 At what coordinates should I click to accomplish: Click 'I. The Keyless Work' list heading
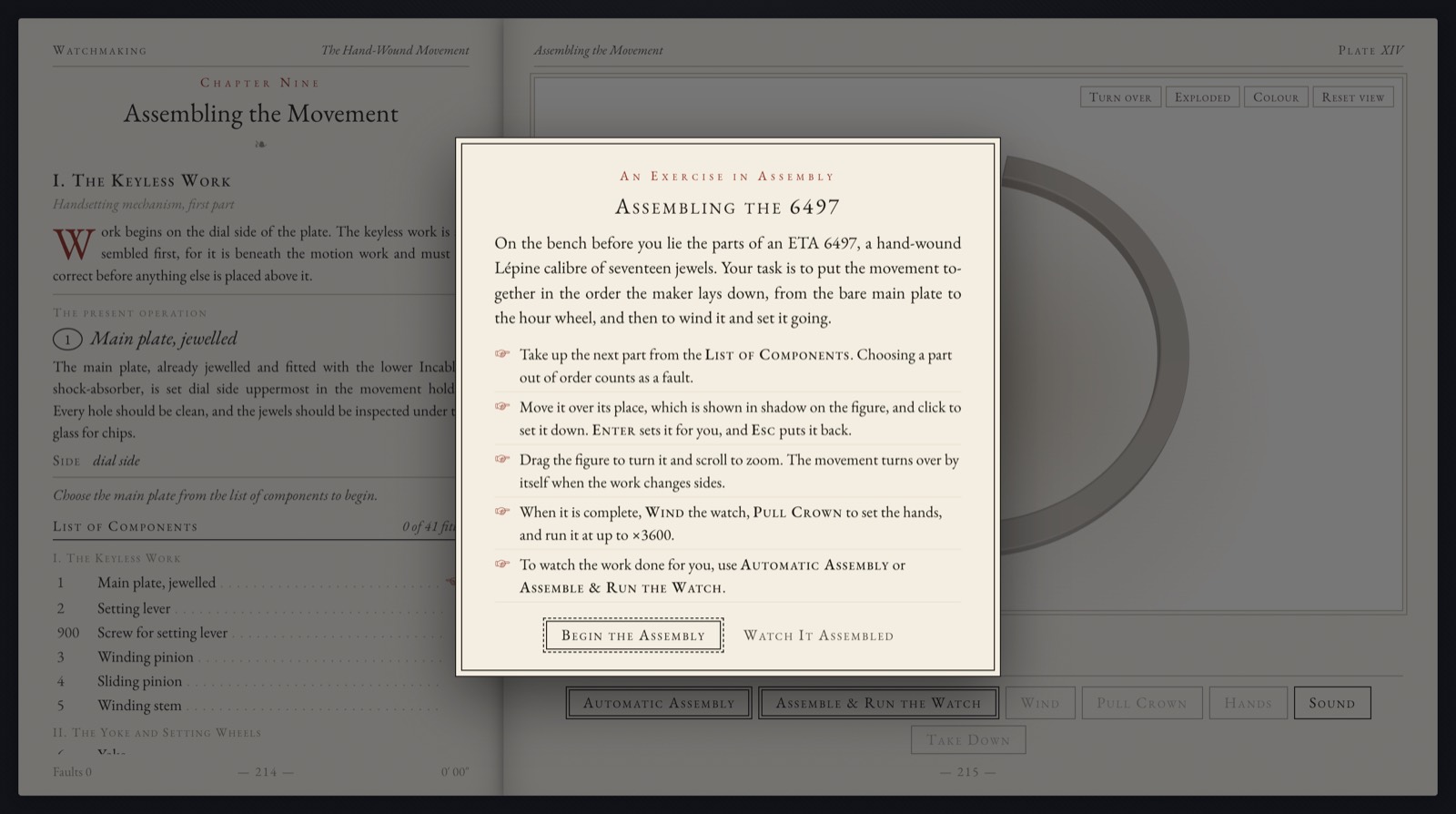(116, 558)
